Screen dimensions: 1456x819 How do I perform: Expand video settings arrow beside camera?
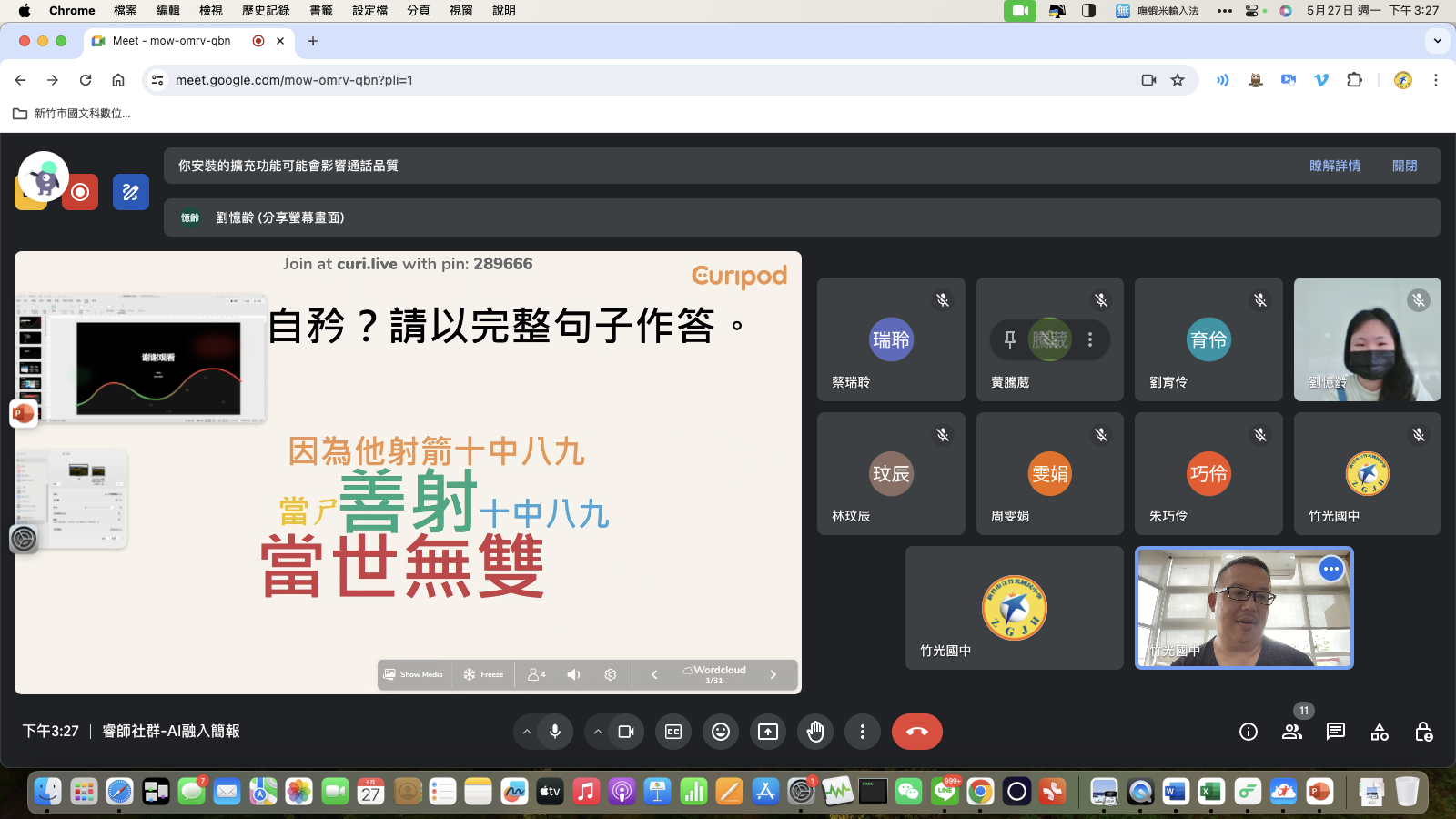tap(598, 732)
